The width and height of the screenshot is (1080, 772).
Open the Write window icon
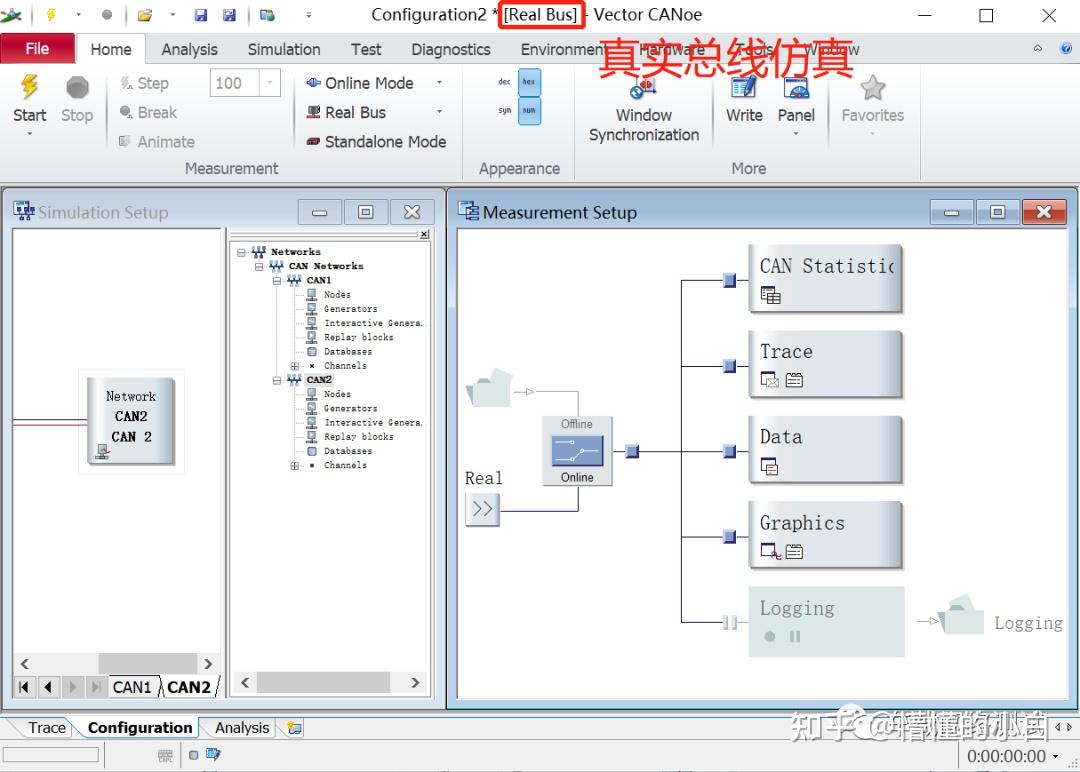(743, 90)
